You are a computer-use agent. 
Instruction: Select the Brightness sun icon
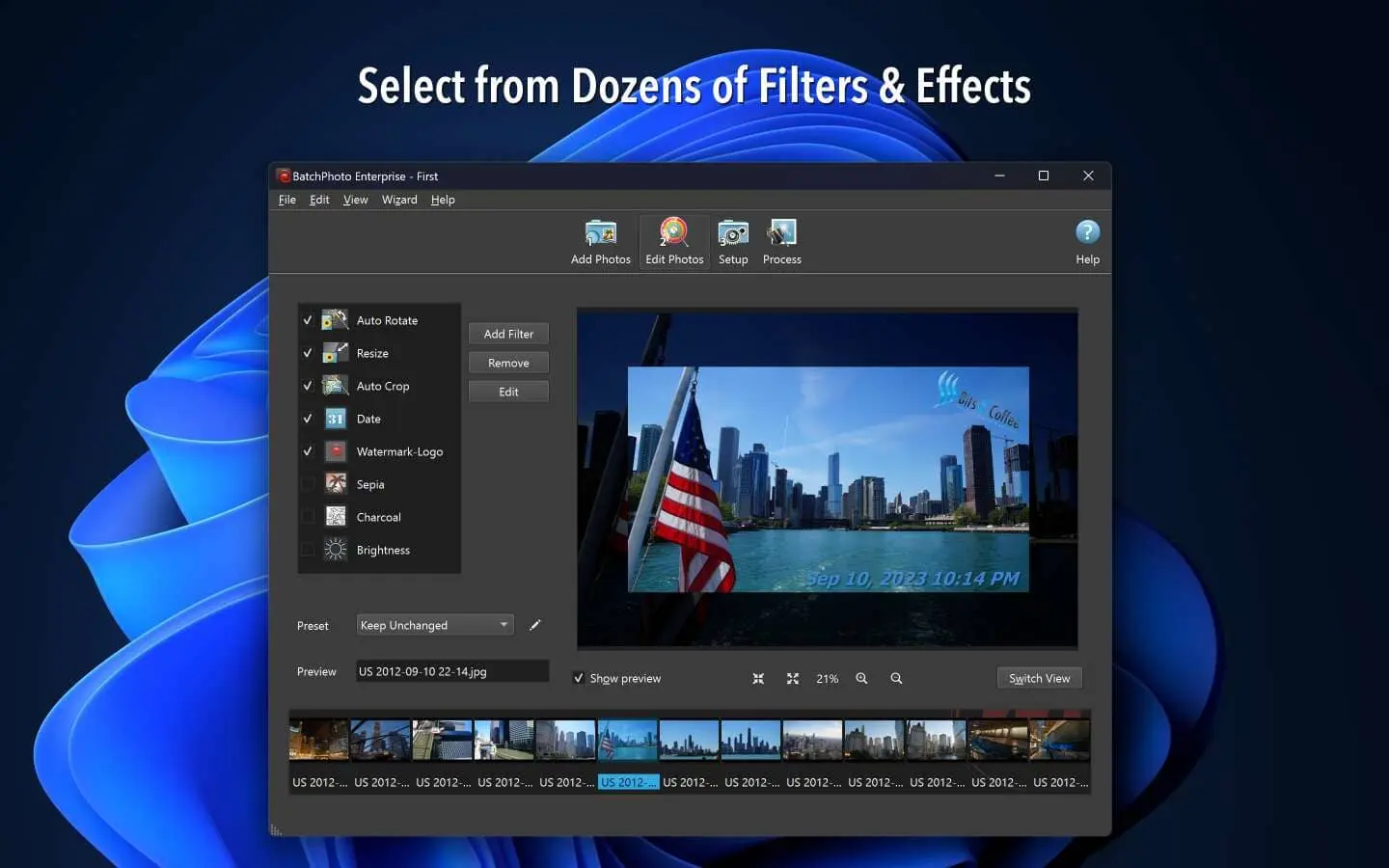(x=335, y=550)
